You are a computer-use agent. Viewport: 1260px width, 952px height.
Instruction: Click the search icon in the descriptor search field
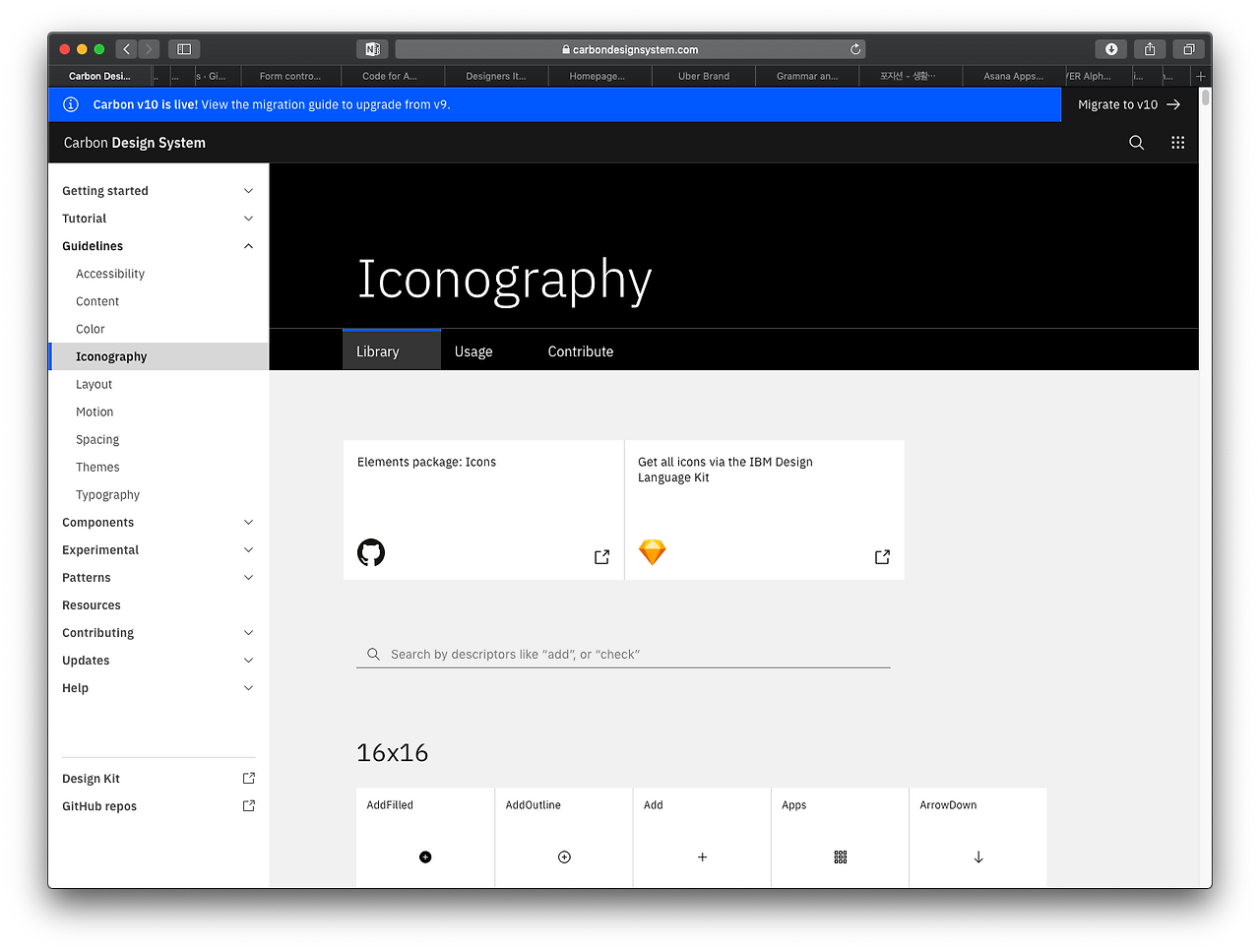pos(373,654)
